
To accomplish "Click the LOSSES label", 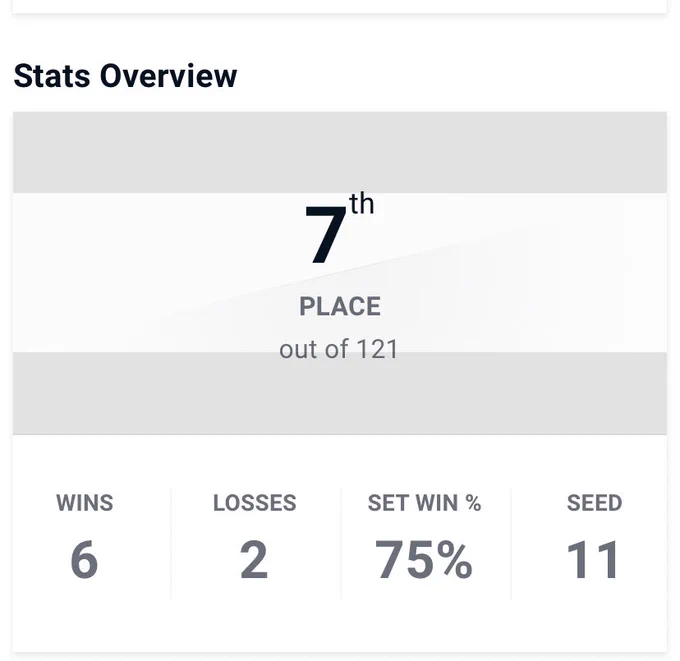I will click(x=255, y=503).
